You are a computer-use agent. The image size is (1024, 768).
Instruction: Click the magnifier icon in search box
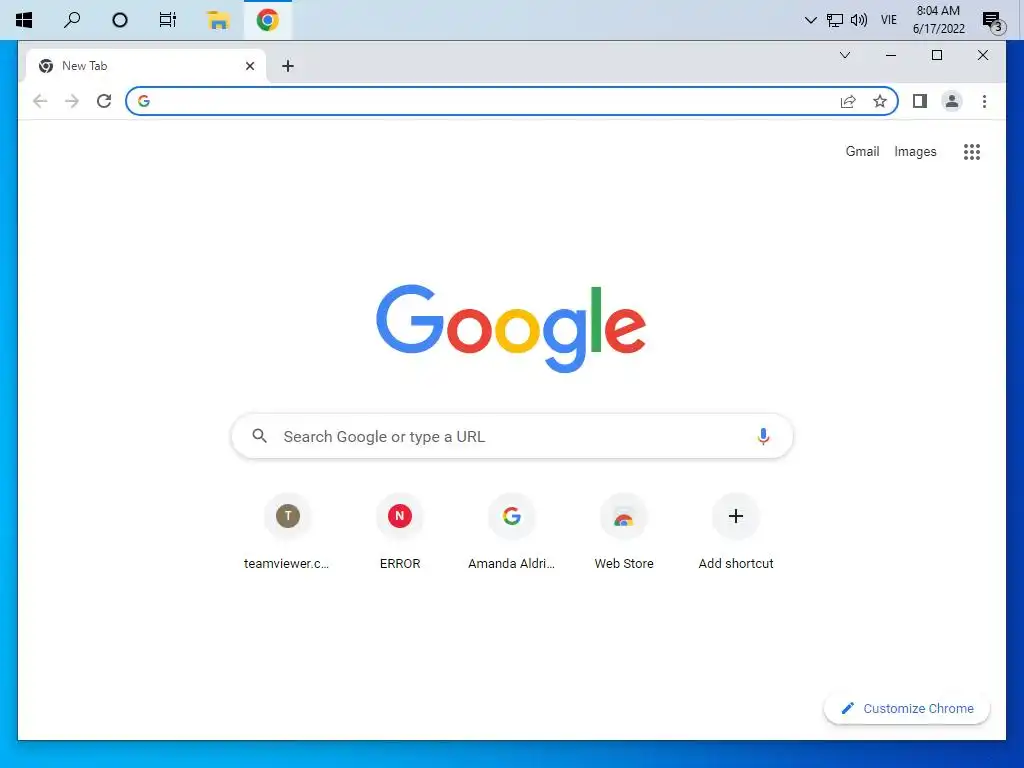coord(259,436)
